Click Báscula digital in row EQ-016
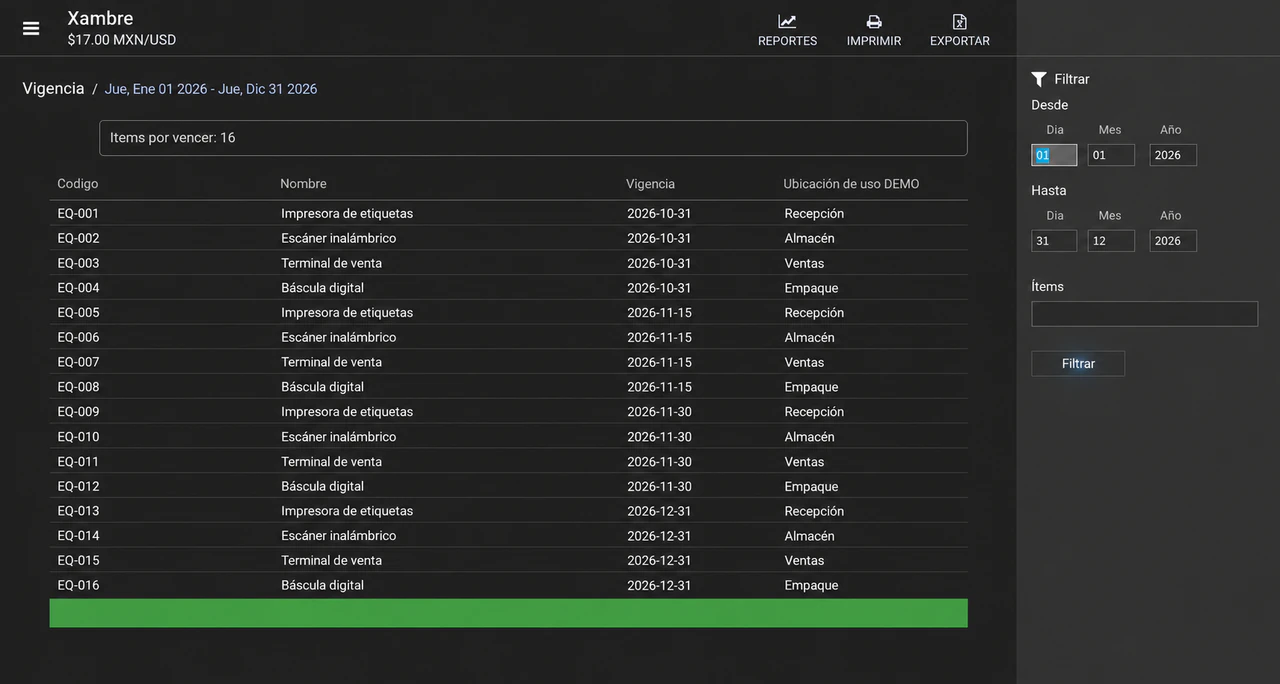The height and width of the screenshot is (684, 1280). tap(322, 585)
